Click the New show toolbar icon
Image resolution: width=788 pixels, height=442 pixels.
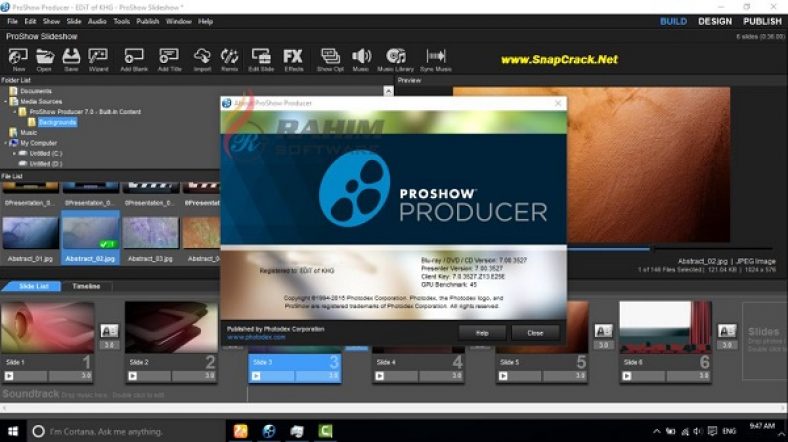[x=19, y=58]
